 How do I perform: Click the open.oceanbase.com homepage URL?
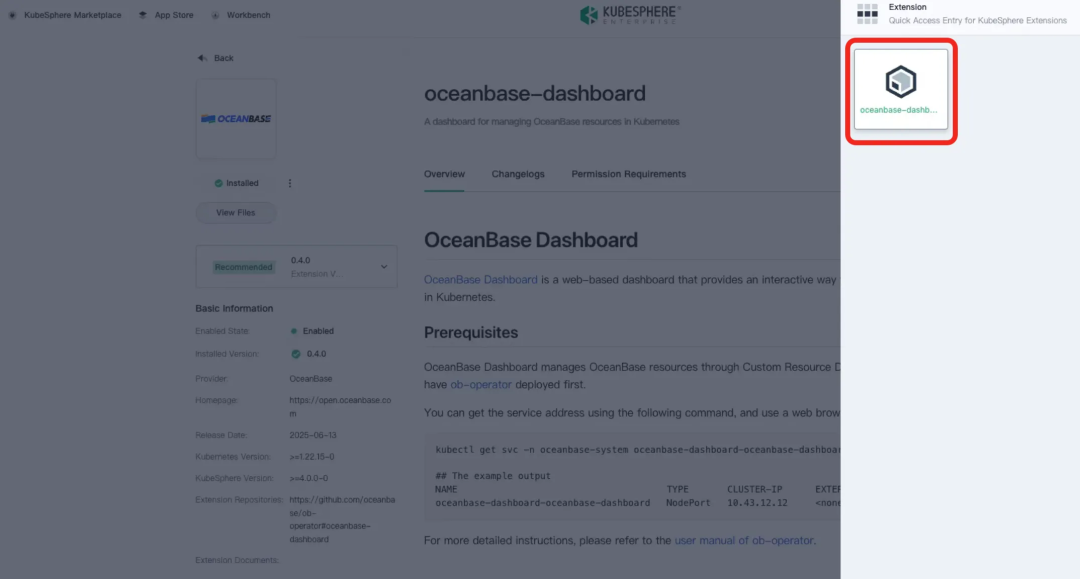tap(340, 407)
